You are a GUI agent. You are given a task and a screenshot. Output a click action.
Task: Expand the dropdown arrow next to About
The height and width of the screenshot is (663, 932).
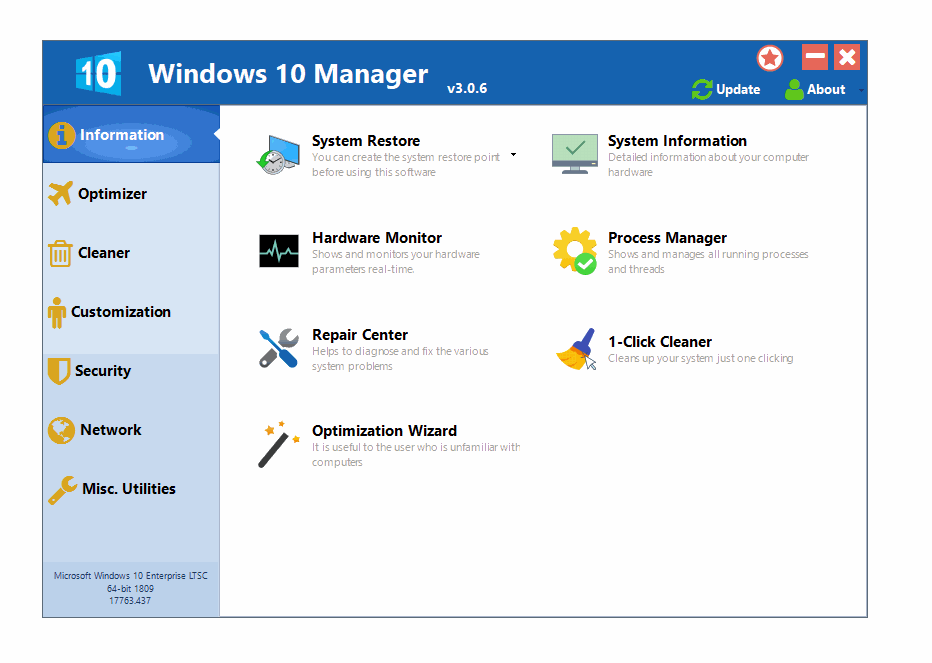click(x=861, y=90)
